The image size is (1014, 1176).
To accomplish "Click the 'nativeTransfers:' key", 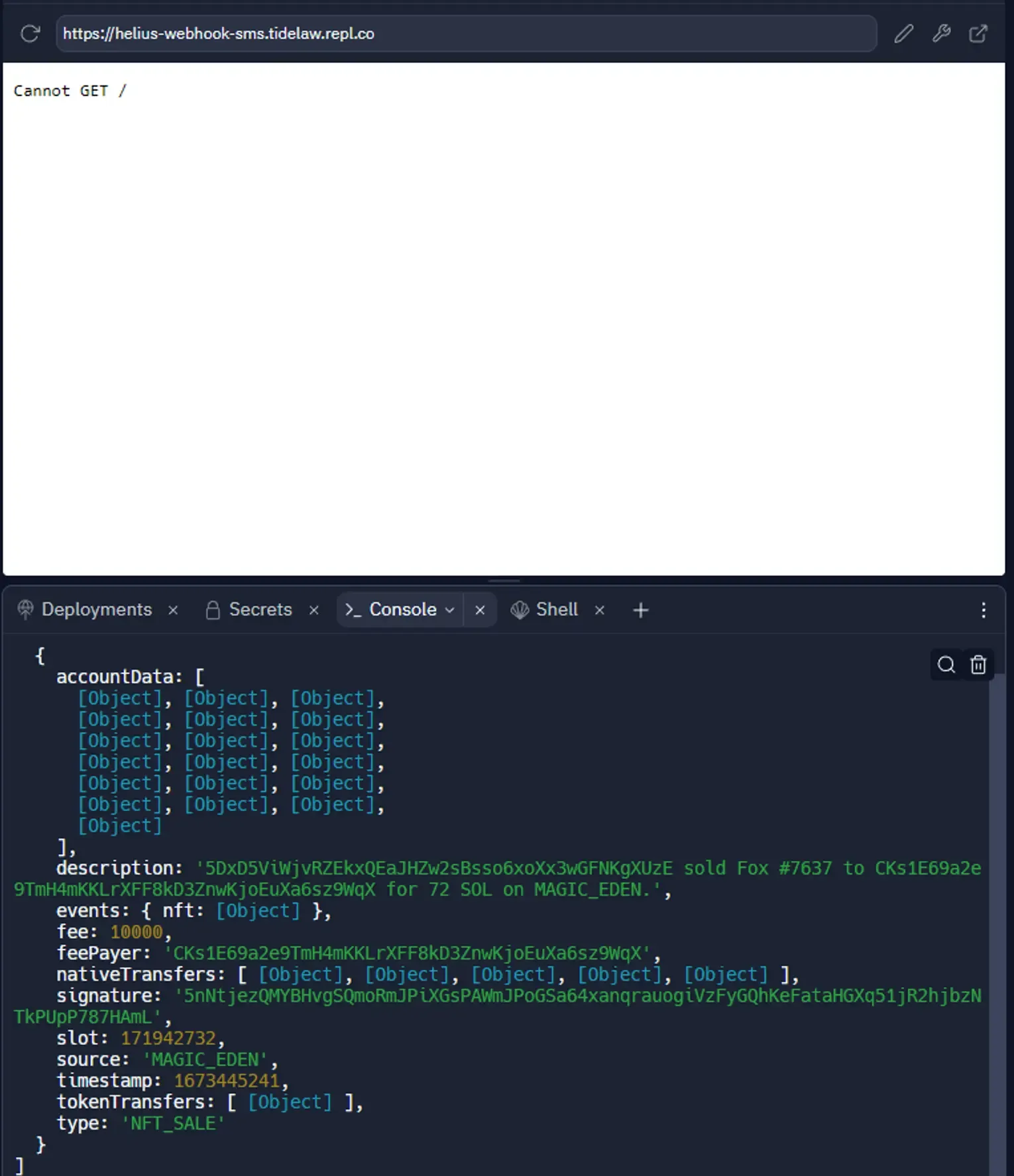I will pyautogui.click(x=141, y=974).
